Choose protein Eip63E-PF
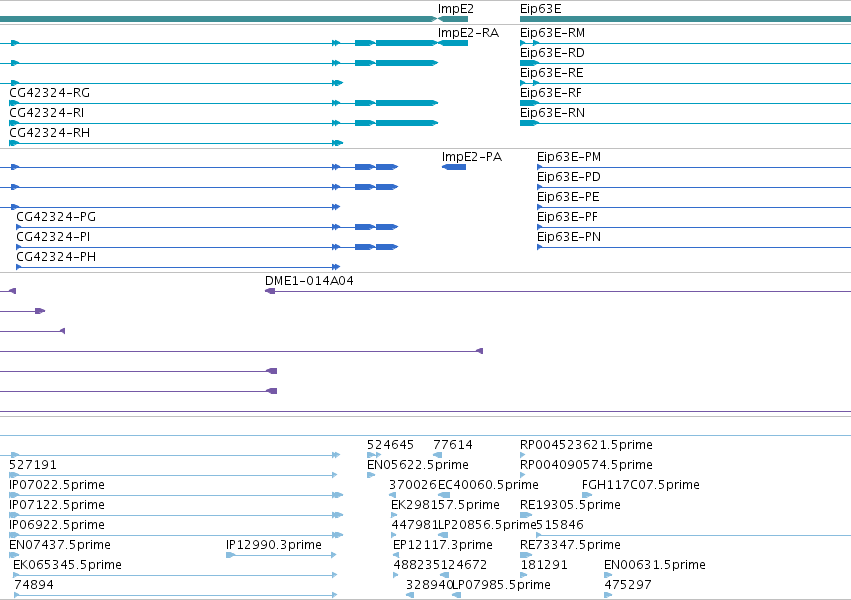The image size is (851, 600). pyautogui.click(x=567, y=217)
